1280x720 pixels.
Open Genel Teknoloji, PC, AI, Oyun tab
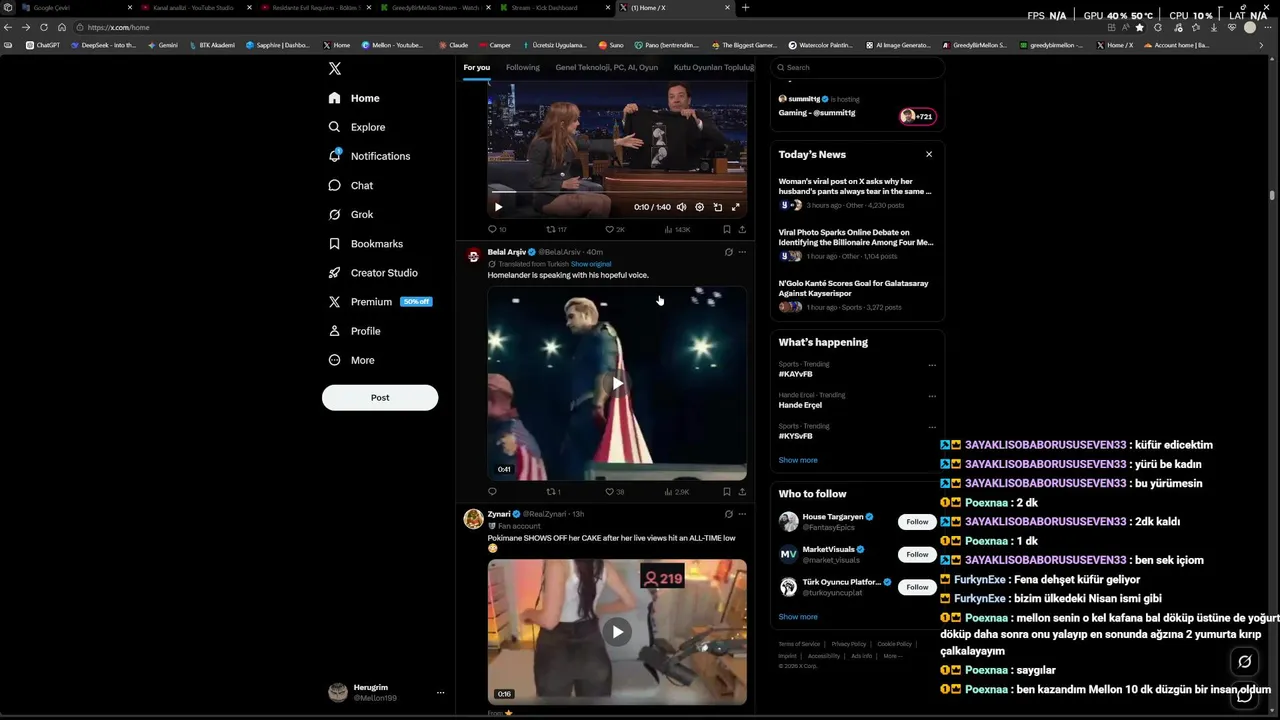point(606,67)
